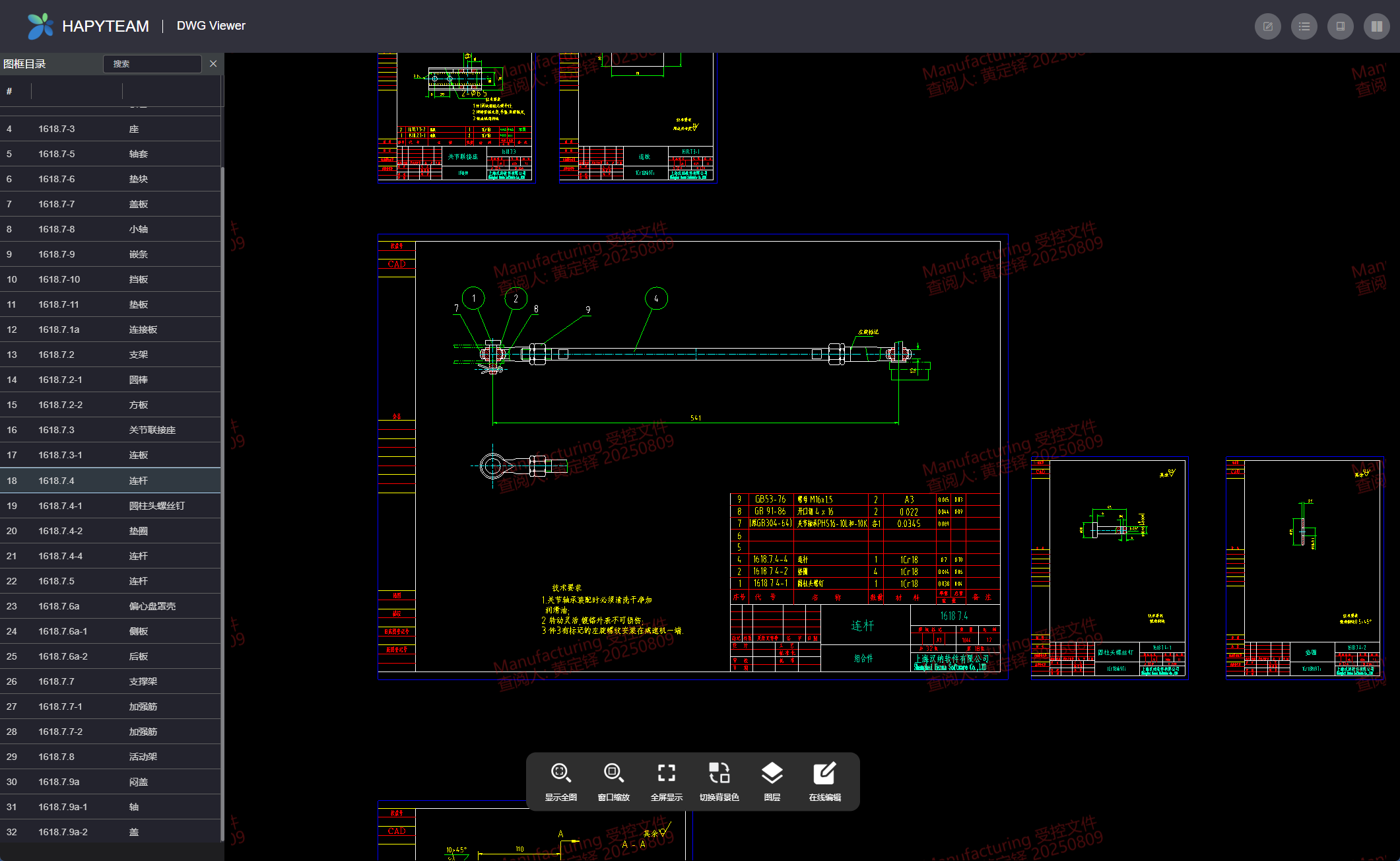The width and height of the screenshot is (1400, 861).
Task: Start 在线编辑 online editing
Action: 824,781
